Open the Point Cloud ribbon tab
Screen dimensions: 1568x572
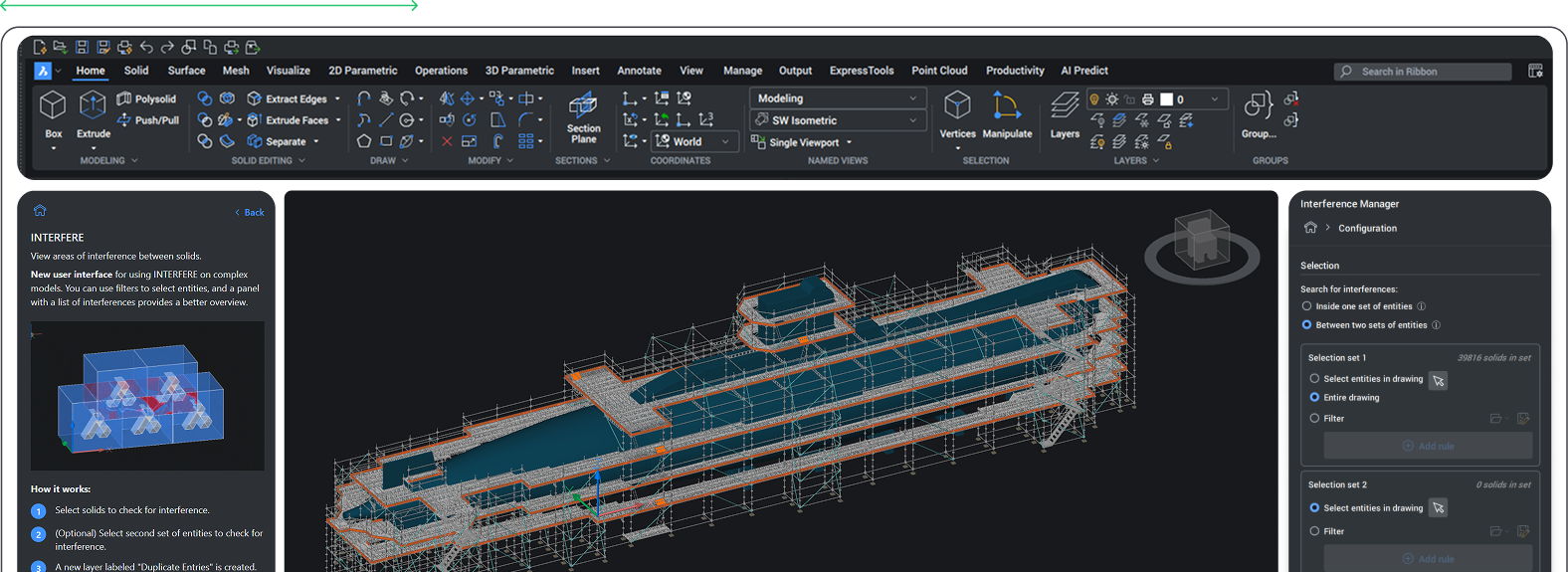(939, 71)
